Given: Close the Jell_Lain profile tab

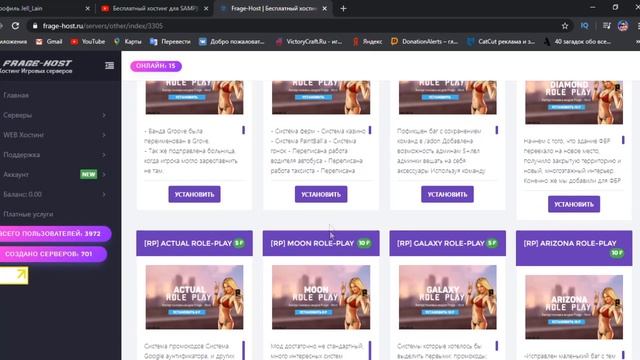Looking at the screenshot, I should tap(87, 8).
